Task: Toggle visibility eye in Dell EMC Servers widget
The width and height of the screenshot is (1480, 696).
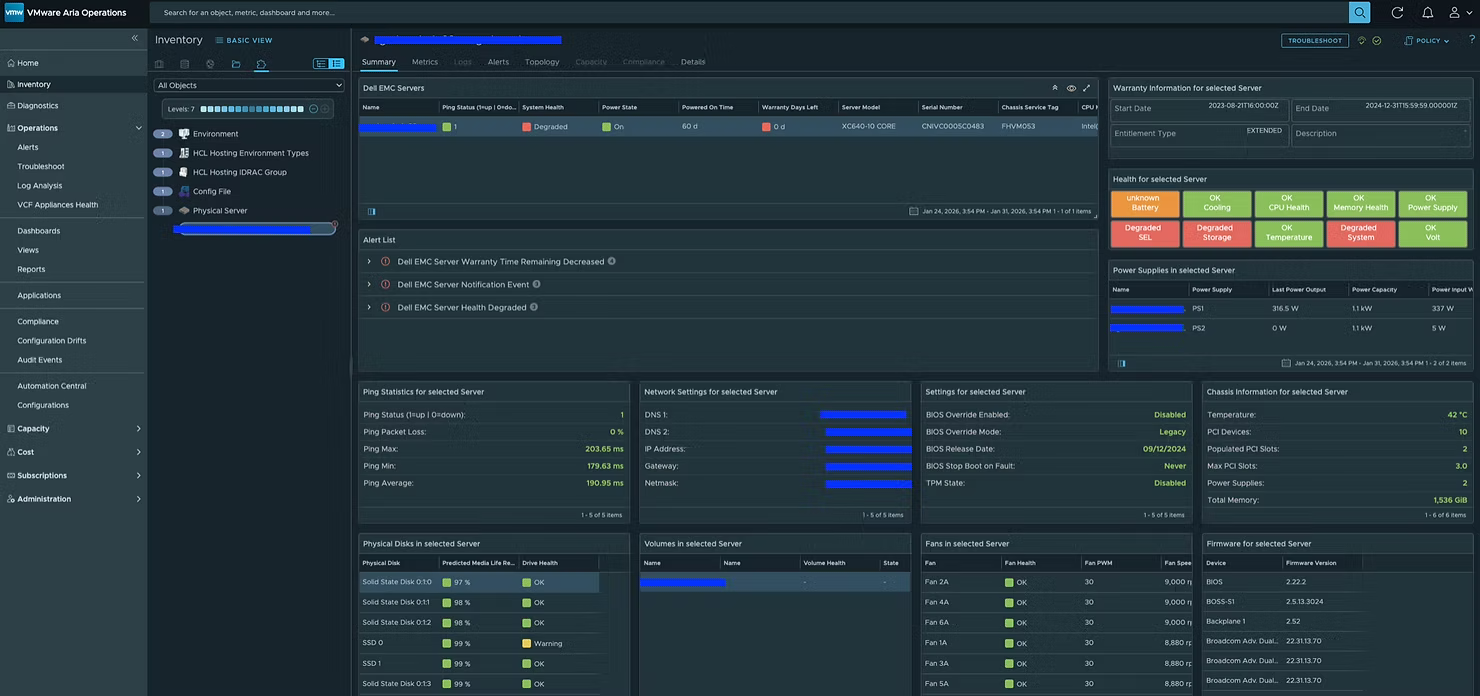Action: click(x=1071, y=88)
